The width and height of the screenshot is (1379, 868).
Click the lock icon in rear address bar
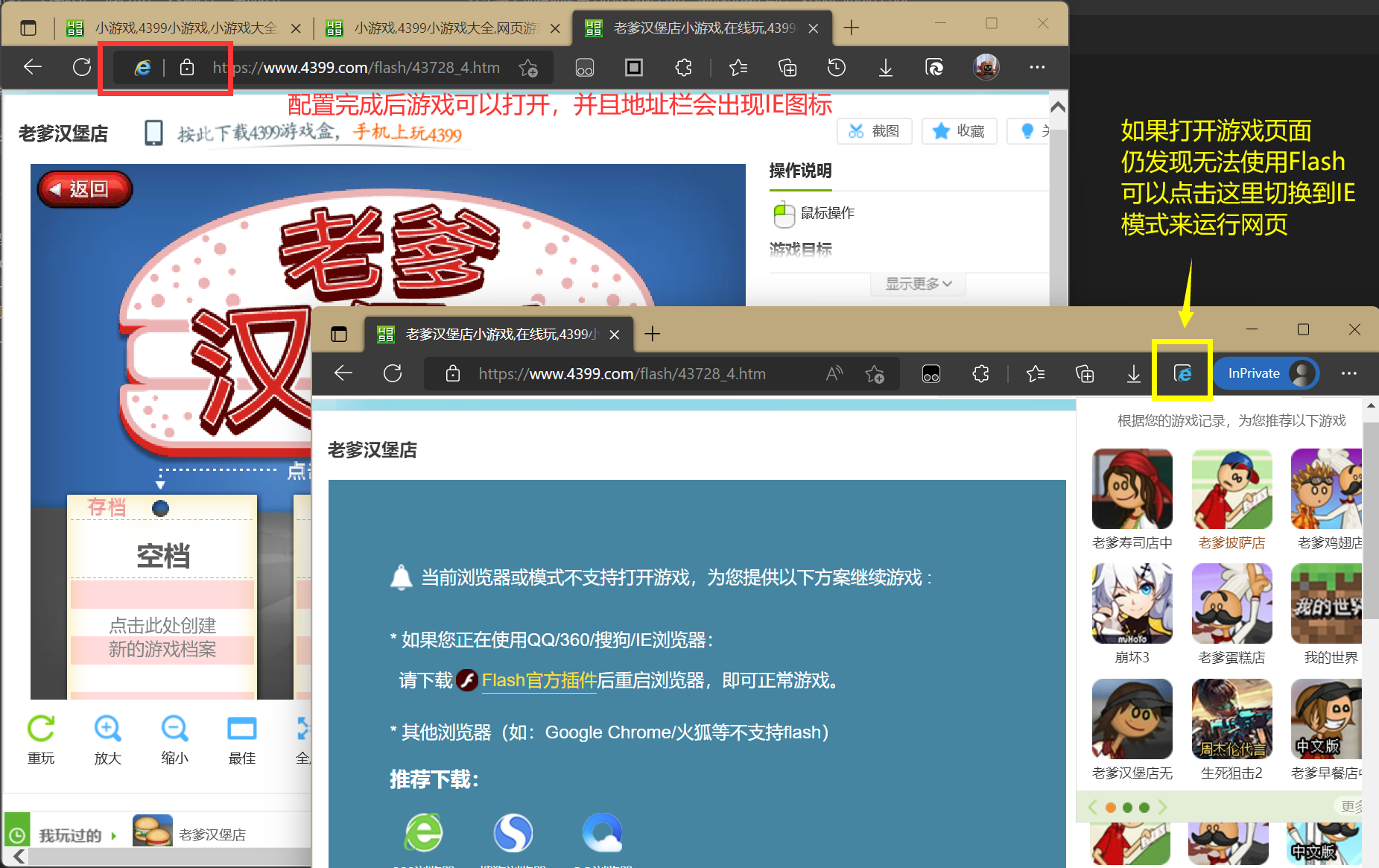[187, 68]
